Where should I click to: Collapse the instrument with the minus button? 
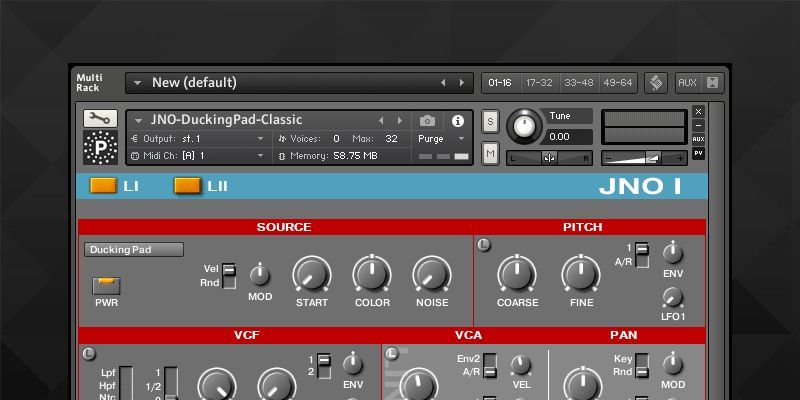[698, 125]
